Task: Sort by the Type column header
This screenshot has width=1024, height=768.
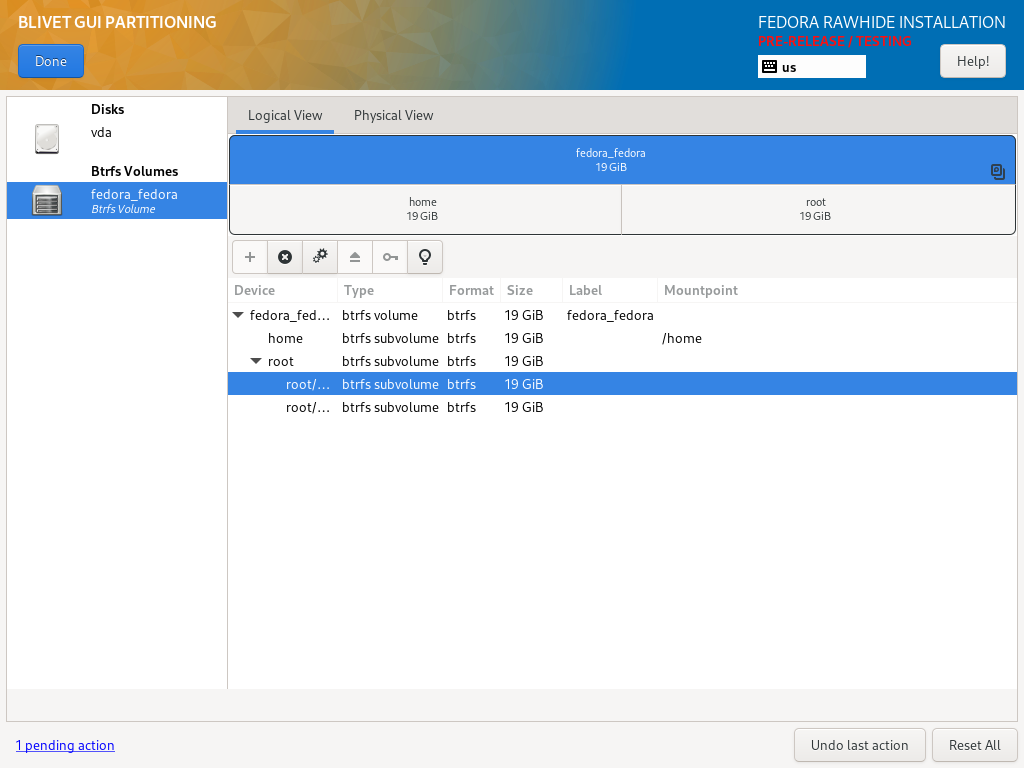Action: (x=390, y=291)
